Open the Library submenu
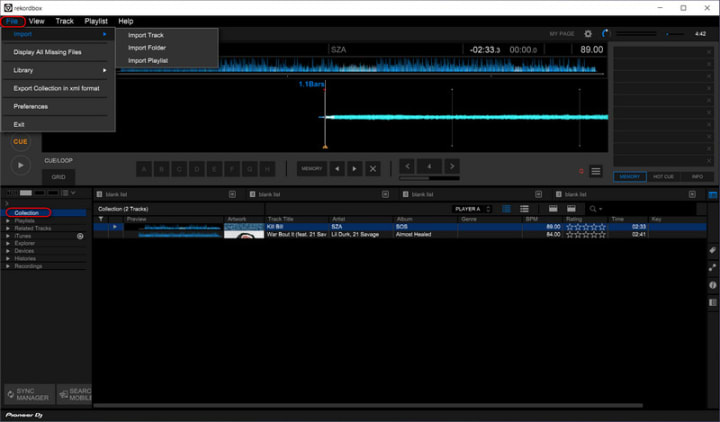 (58, 70)
